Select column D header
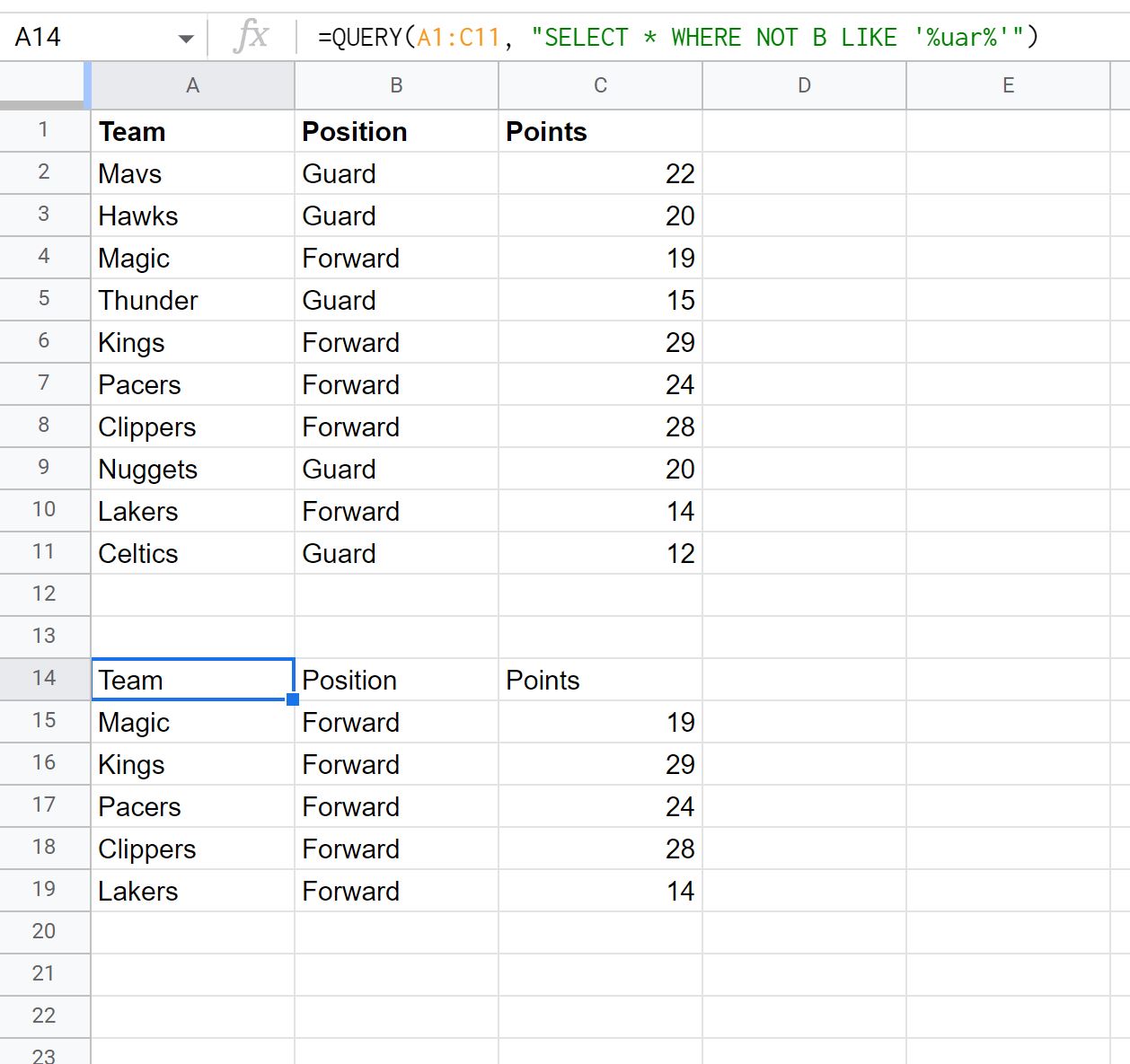This screenshot has width=1130, height=1064. [804, 85]
